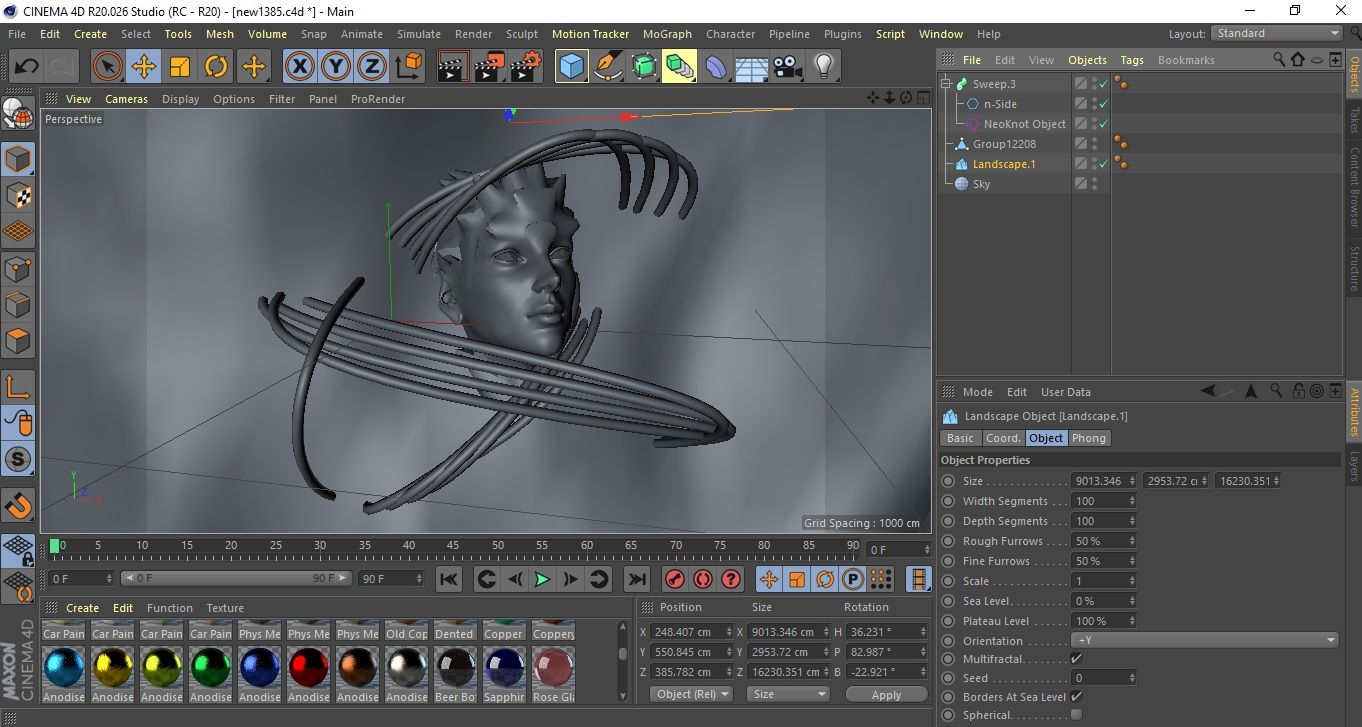Toggle Landscape.1 enable checkmark

coord(1104,164)
